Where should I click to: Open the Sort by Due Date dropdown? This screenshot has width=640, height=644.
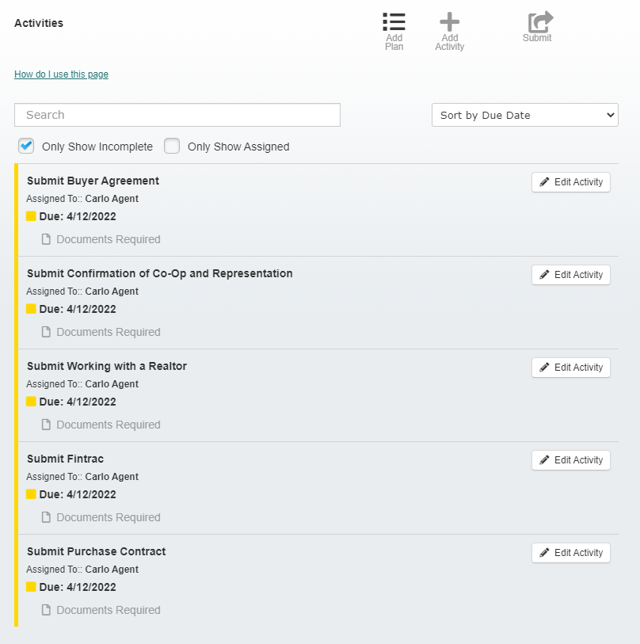coord(525,115)
